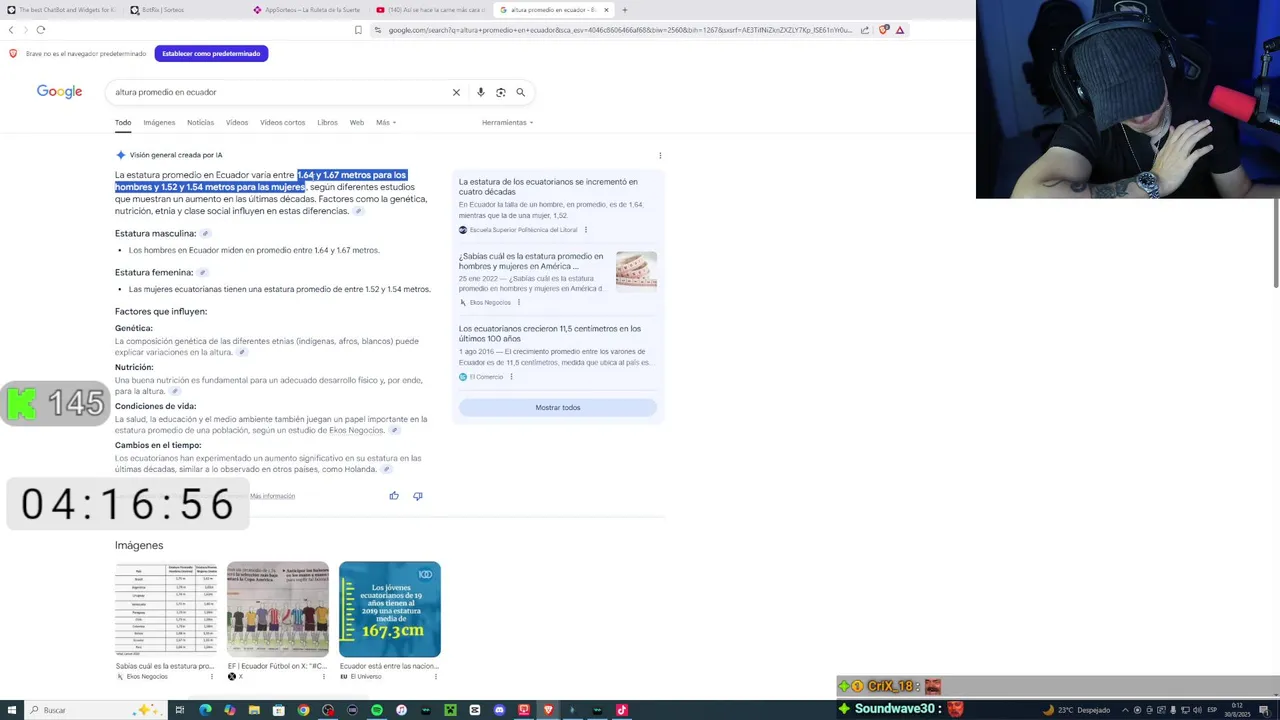Screen dimensions: 1280x720
Task: Open the Ecuador Fútbol jerseys thumbnail
Action: [x=278, y=609]
